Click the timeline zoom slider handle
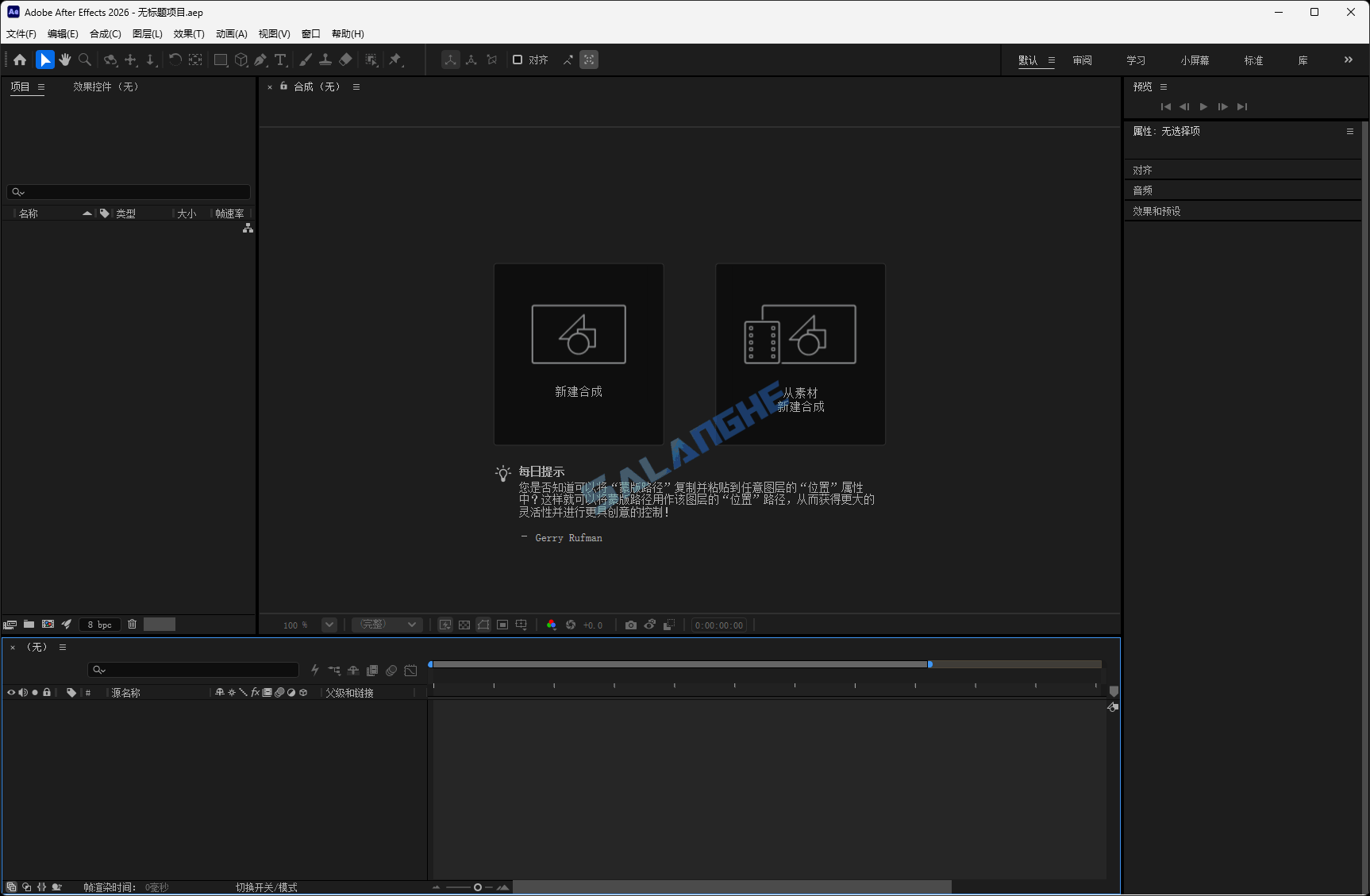 (478, 887)
